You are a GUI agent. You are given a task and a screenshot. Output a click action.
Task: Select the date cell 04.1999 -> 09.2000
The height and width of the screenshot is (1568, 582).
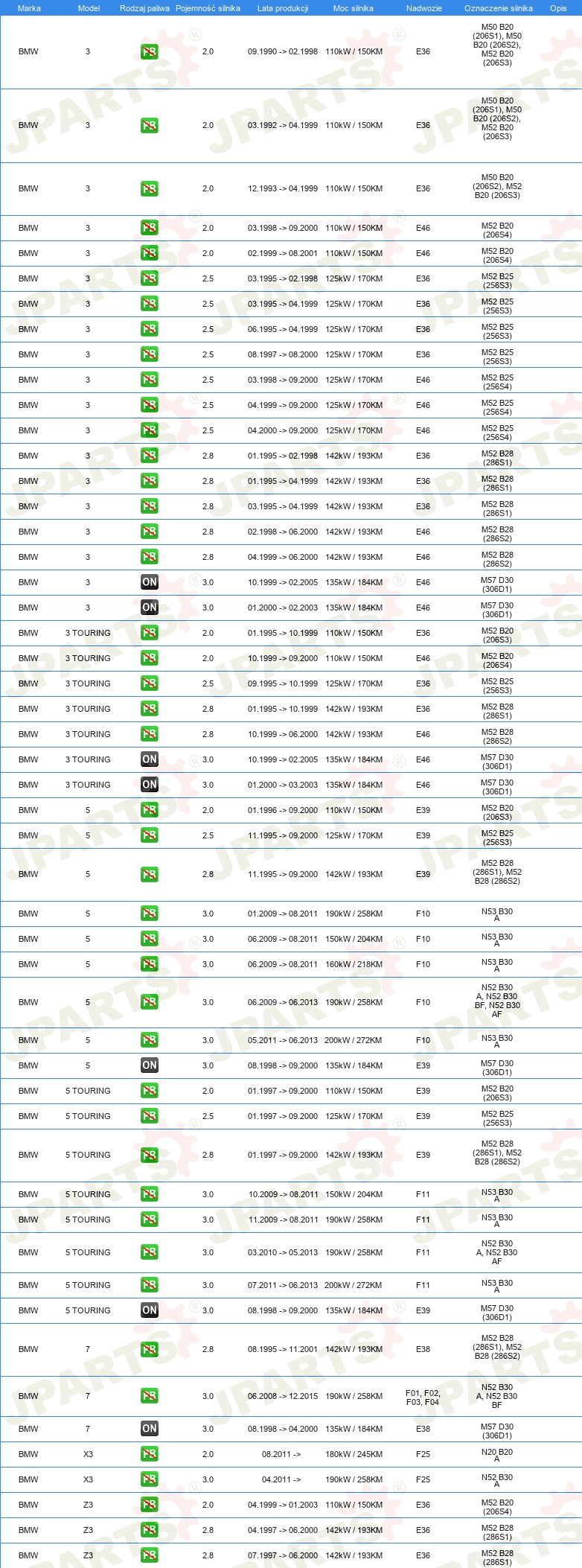tap(283, 406)
